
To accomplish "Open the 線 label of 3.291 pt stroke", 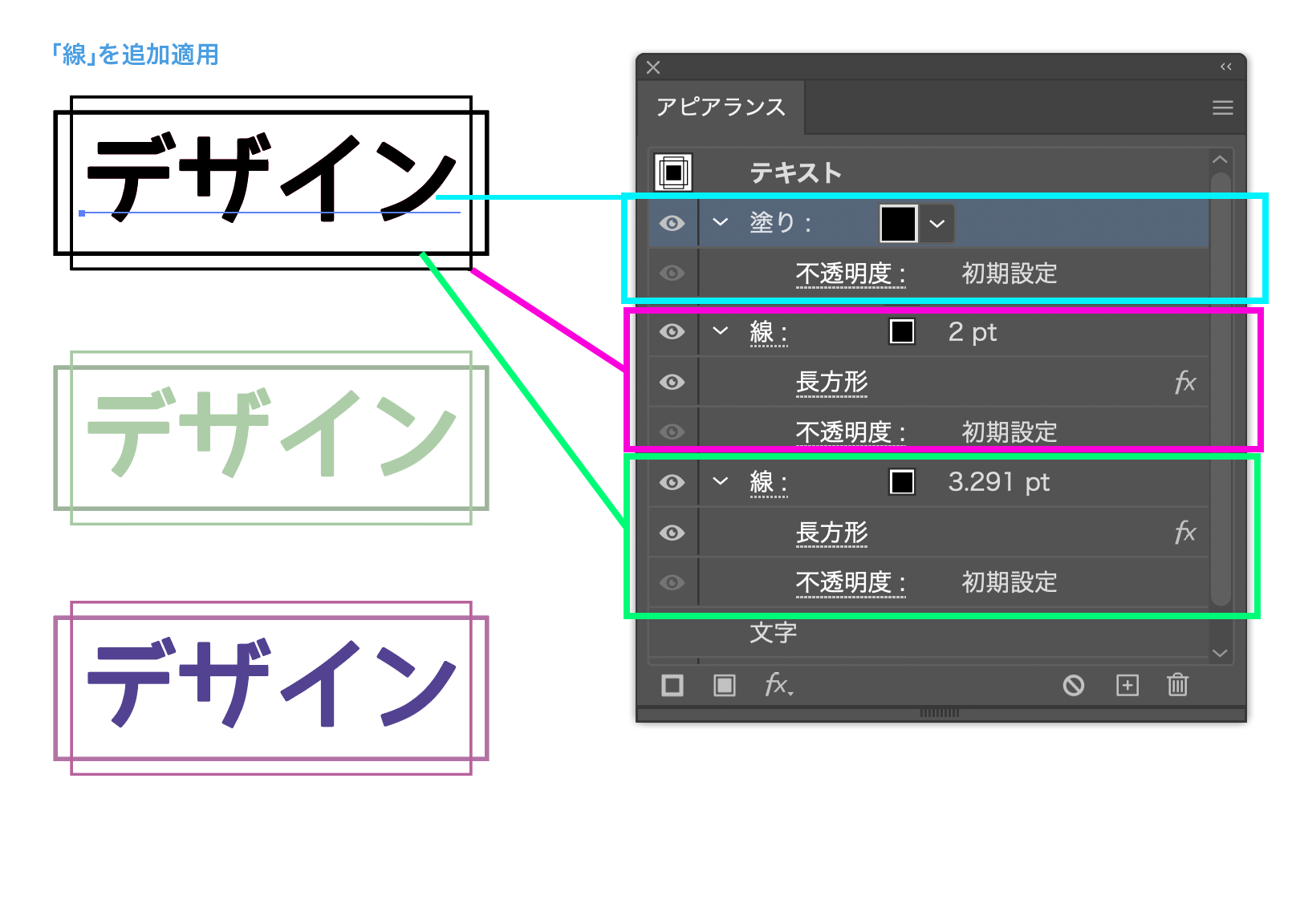I will [x=768, y=482].
